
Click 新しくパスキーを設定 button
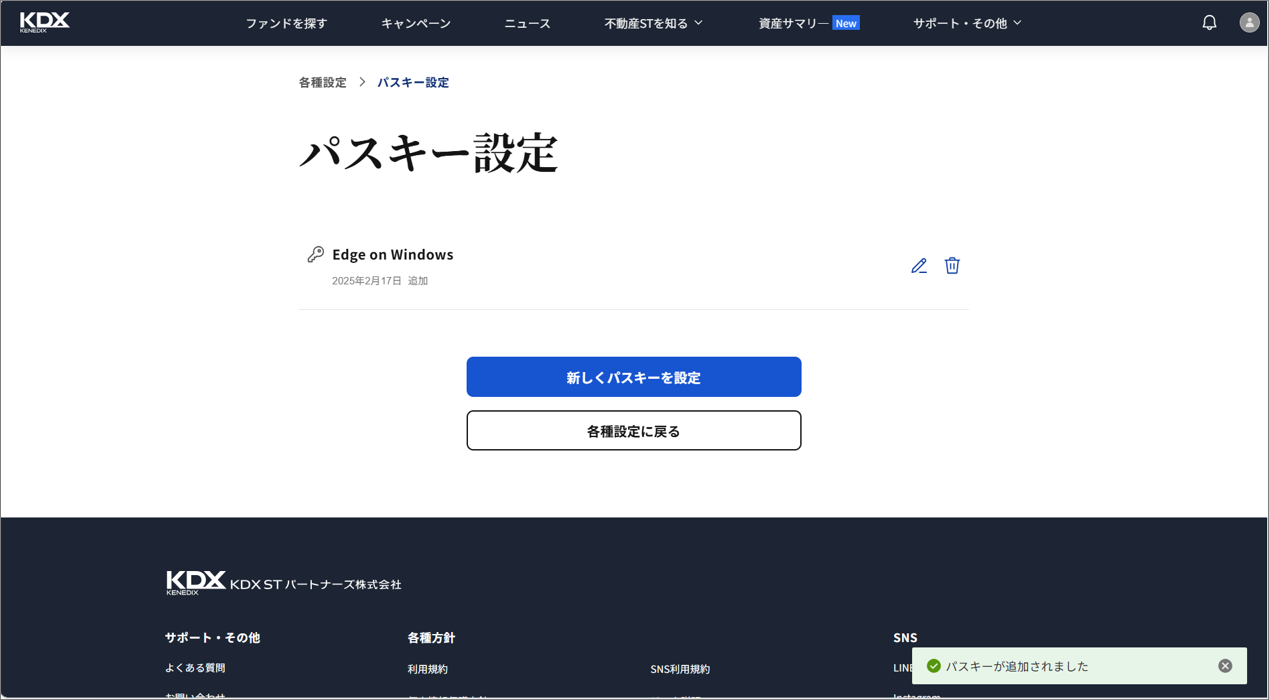click(x=634, y=377)
